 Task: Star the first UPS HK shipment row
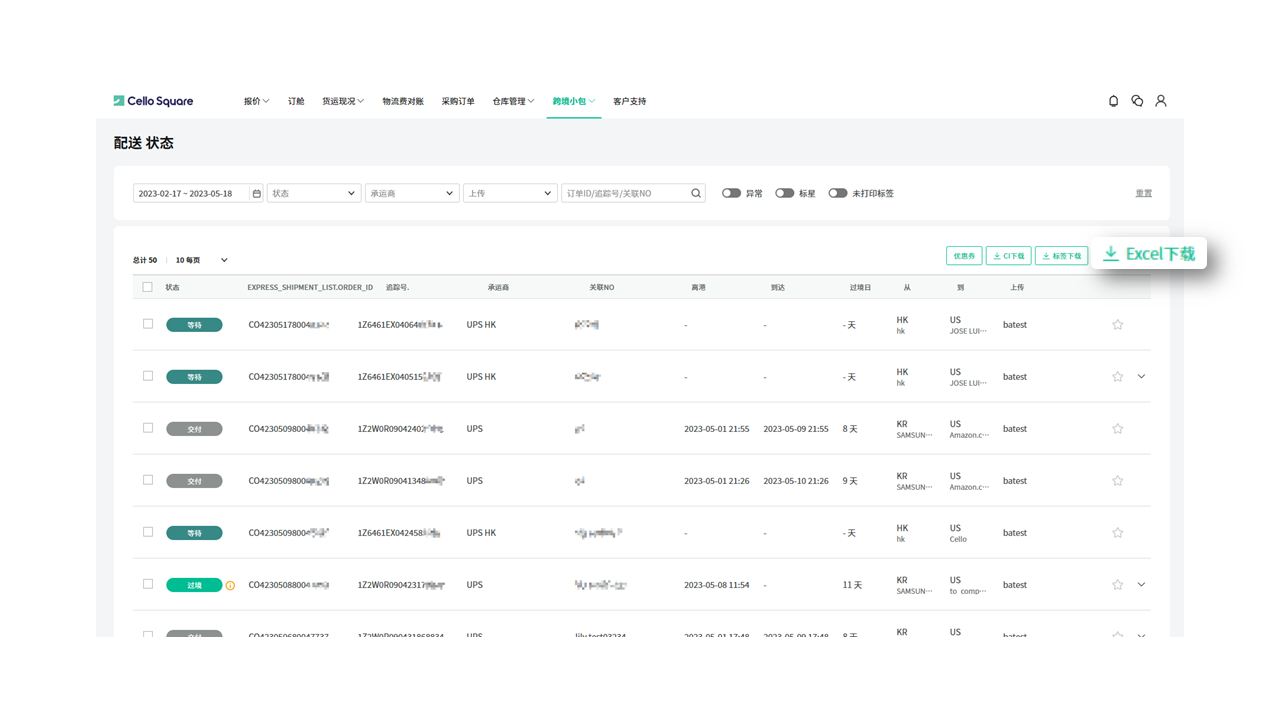pos(1118,325)
